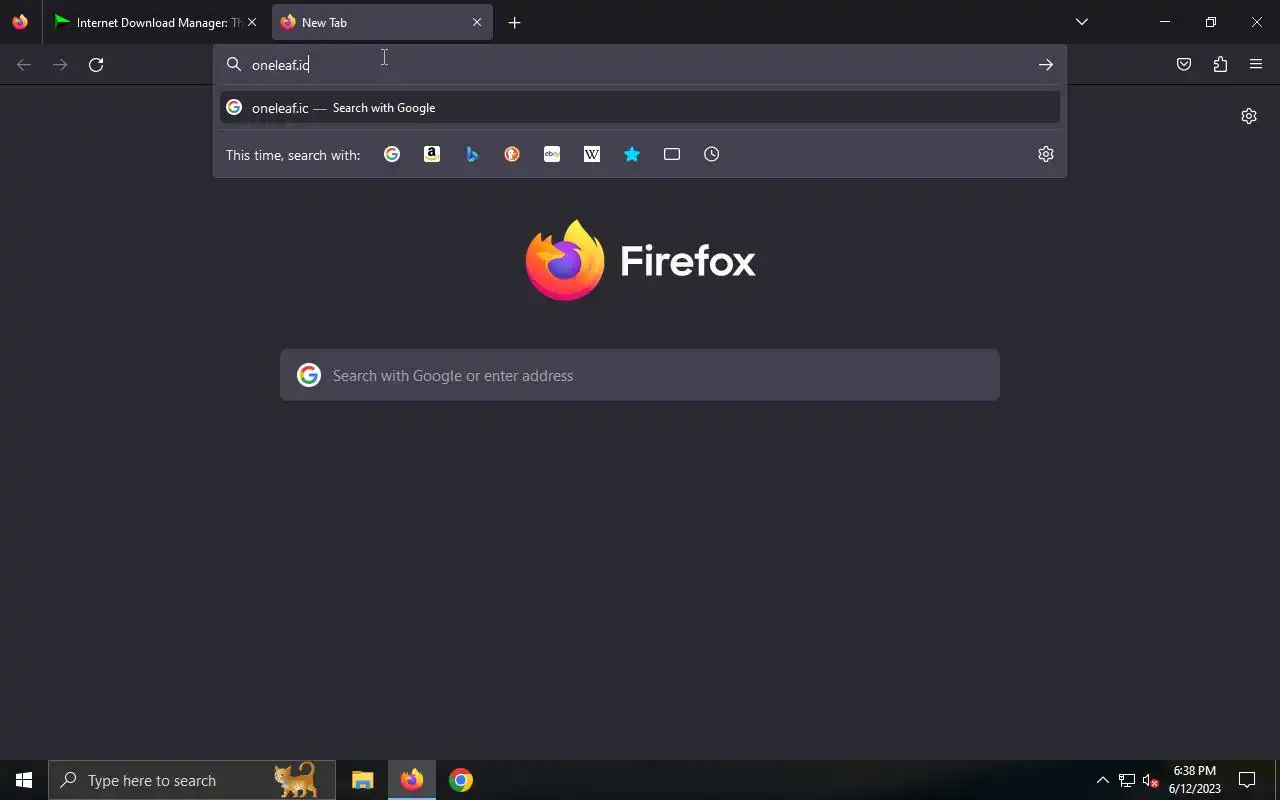Search this time with eBay
Image resolution: width=1280 pixels, height=800 pixels.
(552, 154)
